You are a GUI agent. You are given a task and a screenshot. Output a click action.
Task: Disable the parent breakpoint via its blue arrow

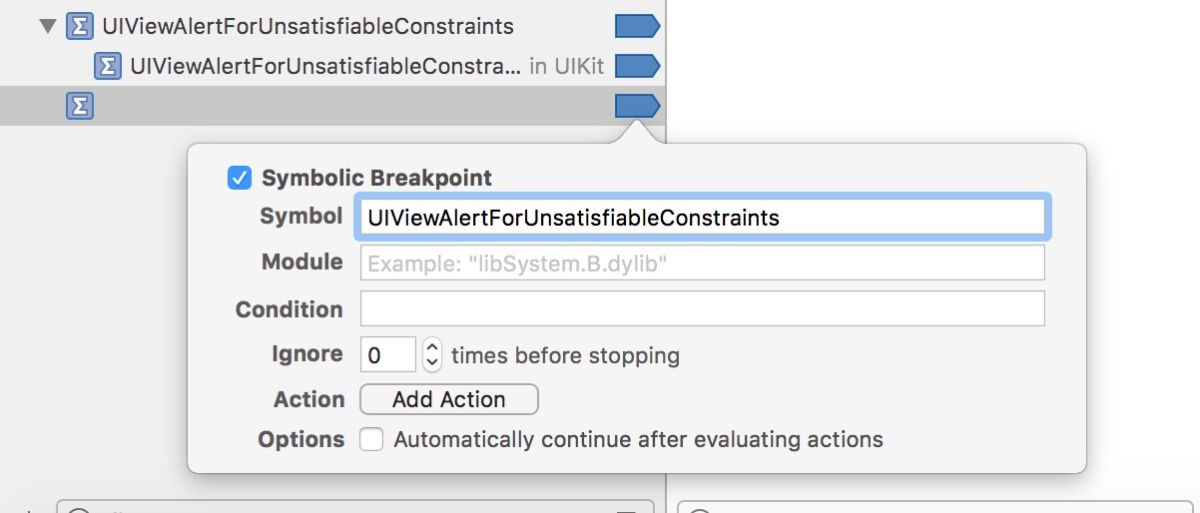636,26
